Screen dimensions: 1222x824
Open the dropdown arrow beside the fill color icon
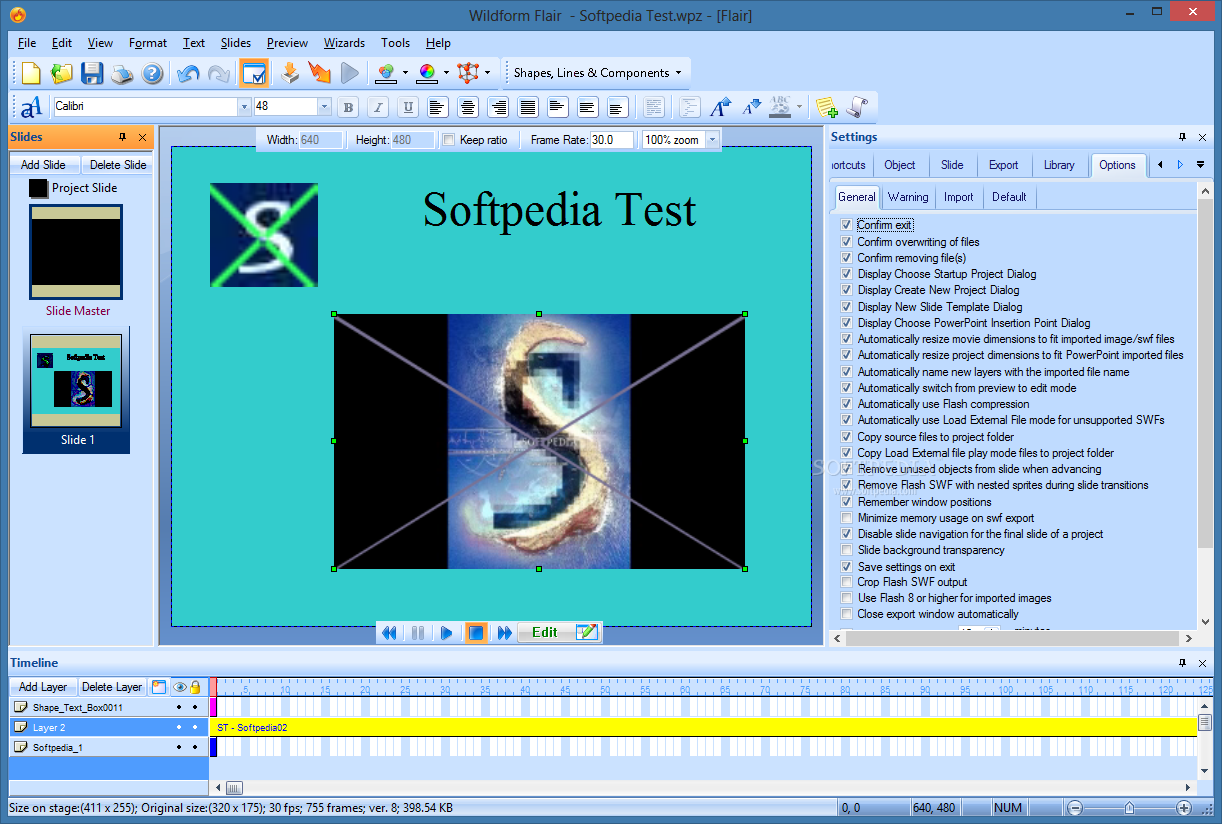(405, 73)
